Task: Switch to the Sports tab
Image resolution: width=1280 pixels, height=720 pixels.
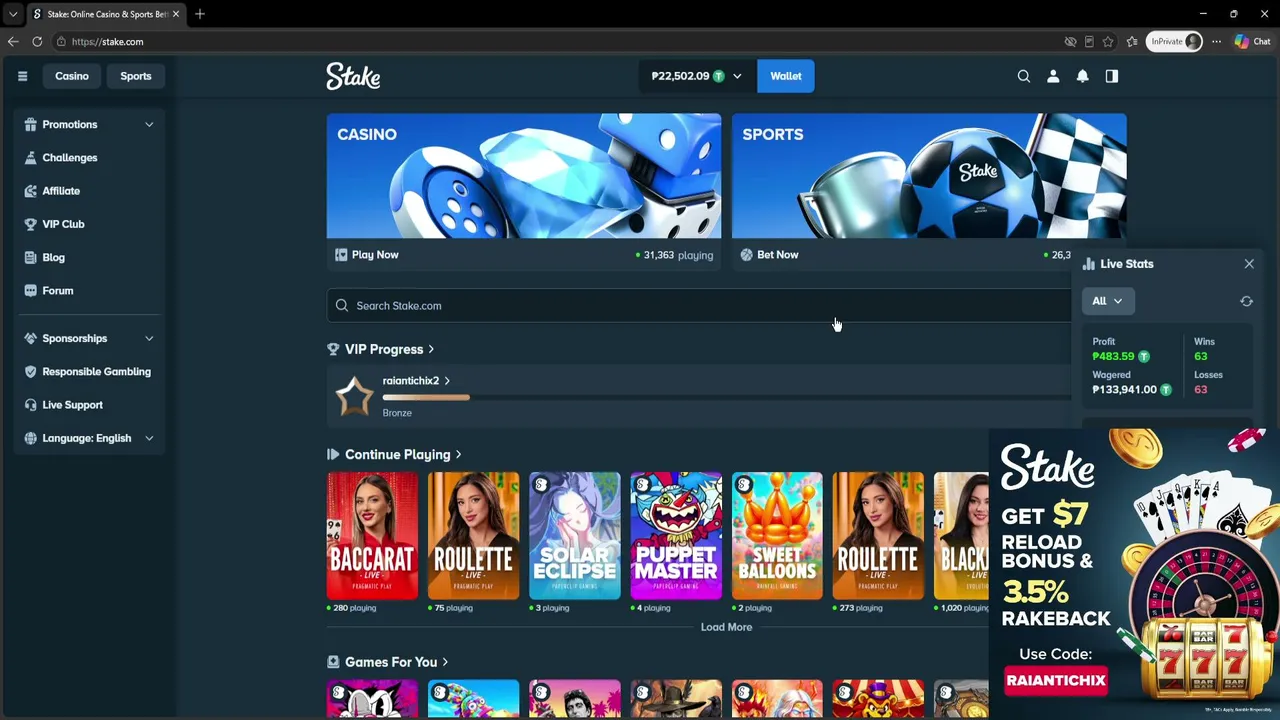Action: point(136,76)
